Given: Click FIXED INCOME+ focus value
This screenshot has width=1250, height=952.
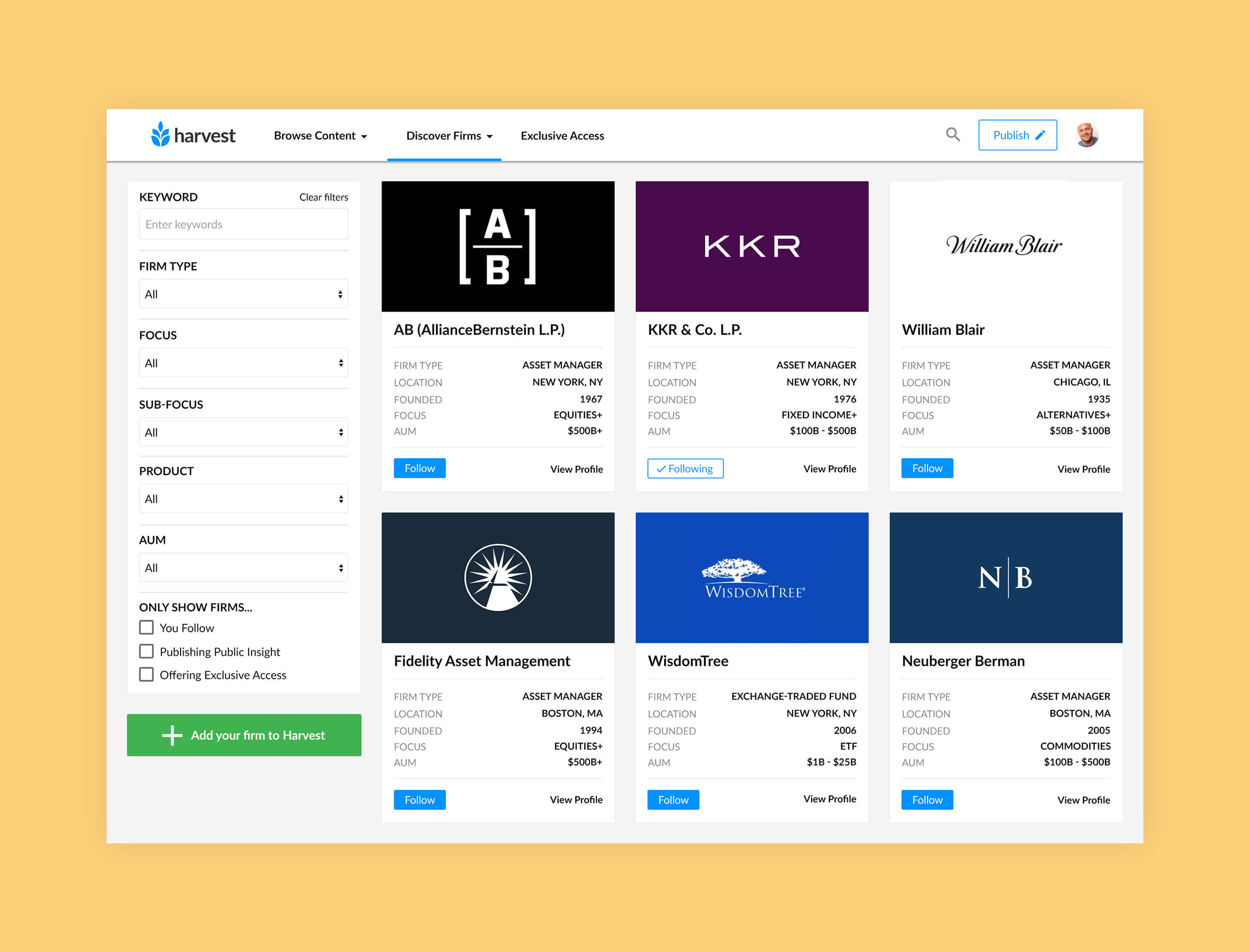Looking at the screenshot, I should pyautogui.click(x=818, y=415).
